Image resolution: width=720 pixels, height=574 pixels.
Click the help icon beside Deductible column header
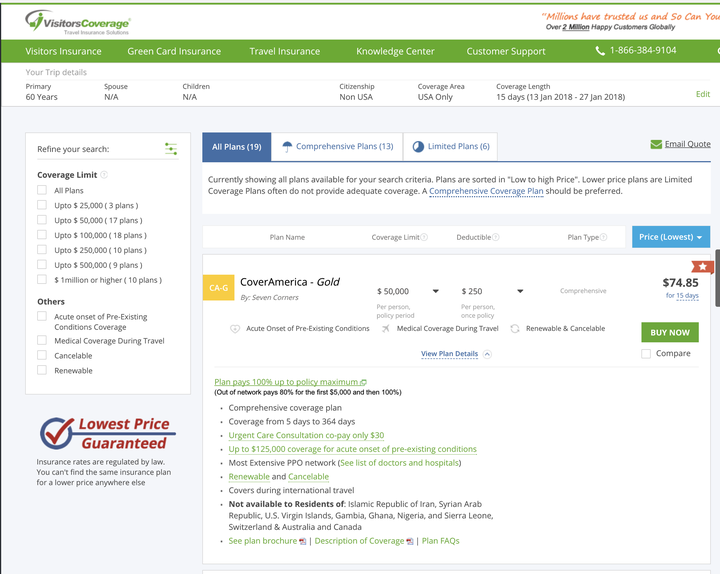(496, 237)
